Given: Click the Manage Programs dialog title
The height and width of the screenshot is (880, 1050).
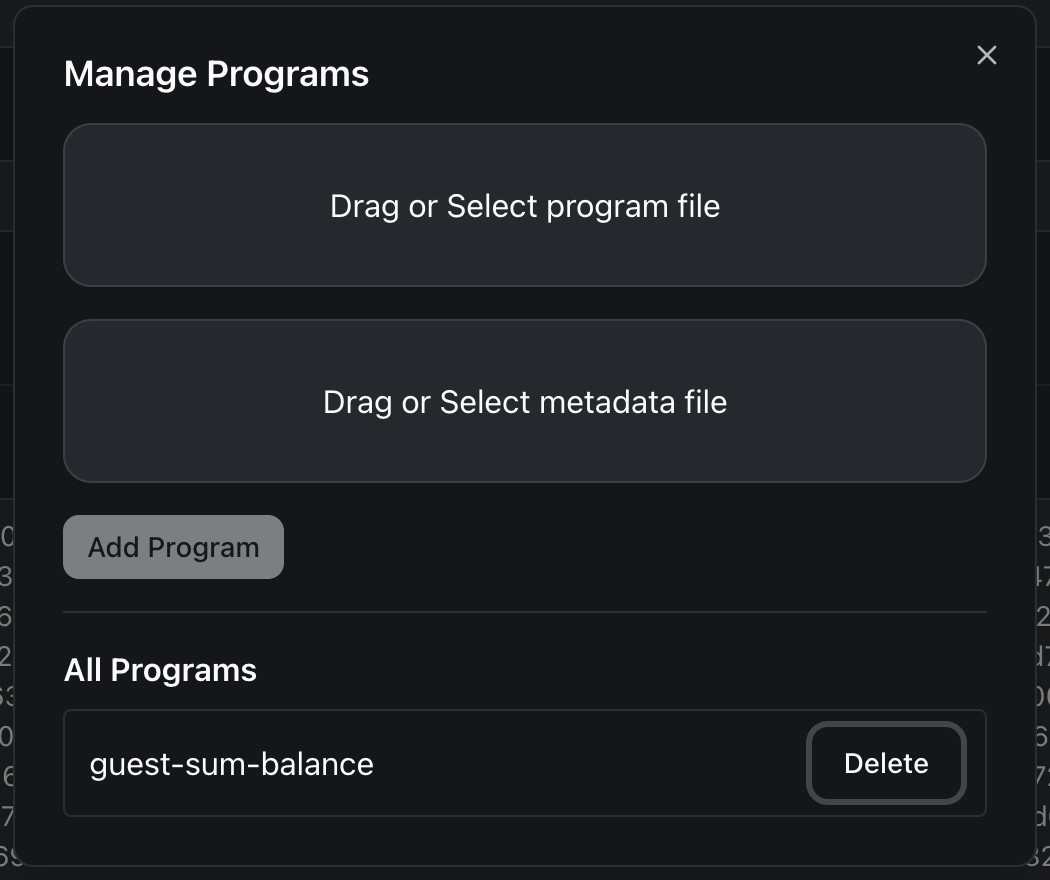Looking at the screenshot, I should coord(216,74).
